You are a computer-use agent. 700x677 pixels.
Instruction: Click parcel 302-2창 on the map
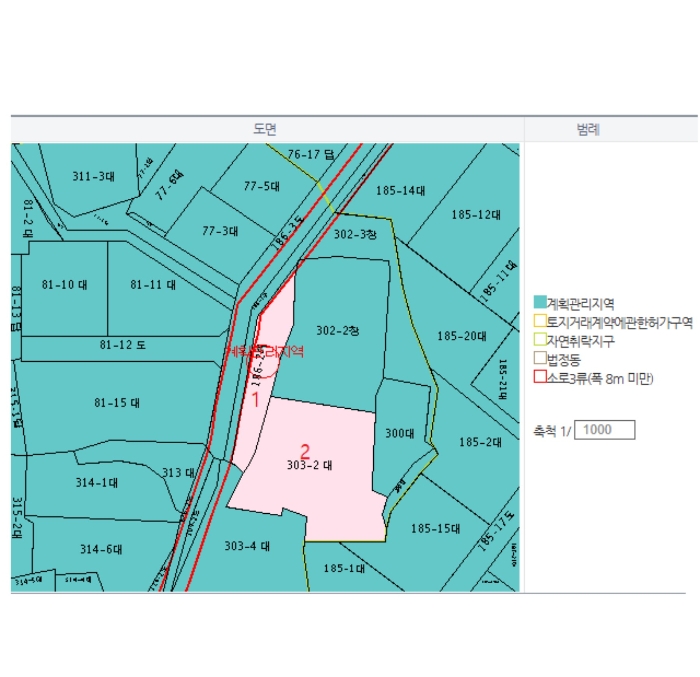coord(335,330)
